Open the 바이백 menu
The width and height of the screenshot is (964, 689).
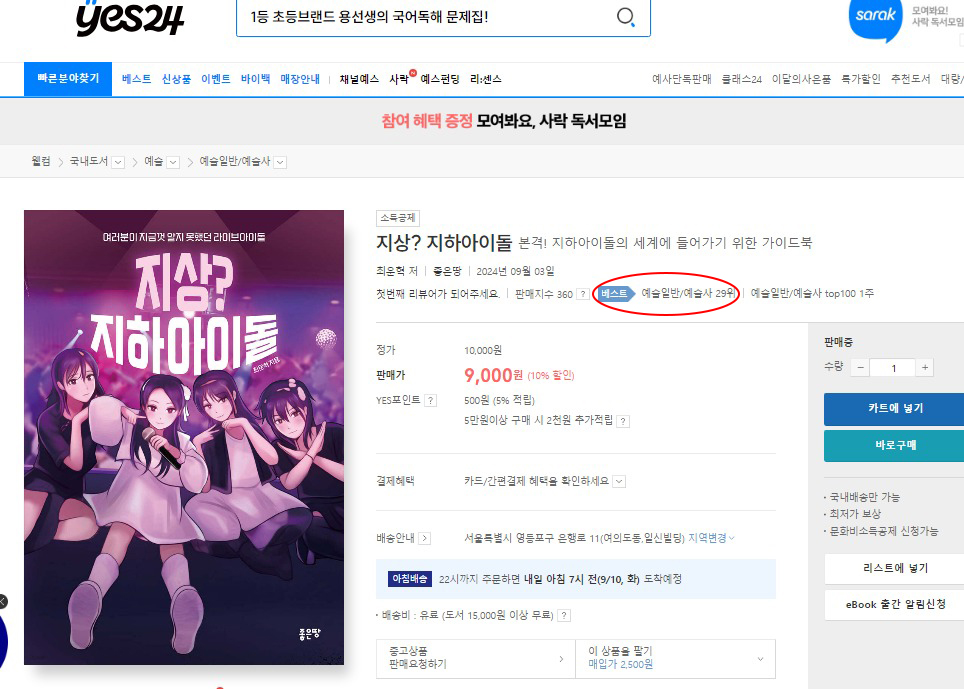pyautogui.click(x=256, y=79)
